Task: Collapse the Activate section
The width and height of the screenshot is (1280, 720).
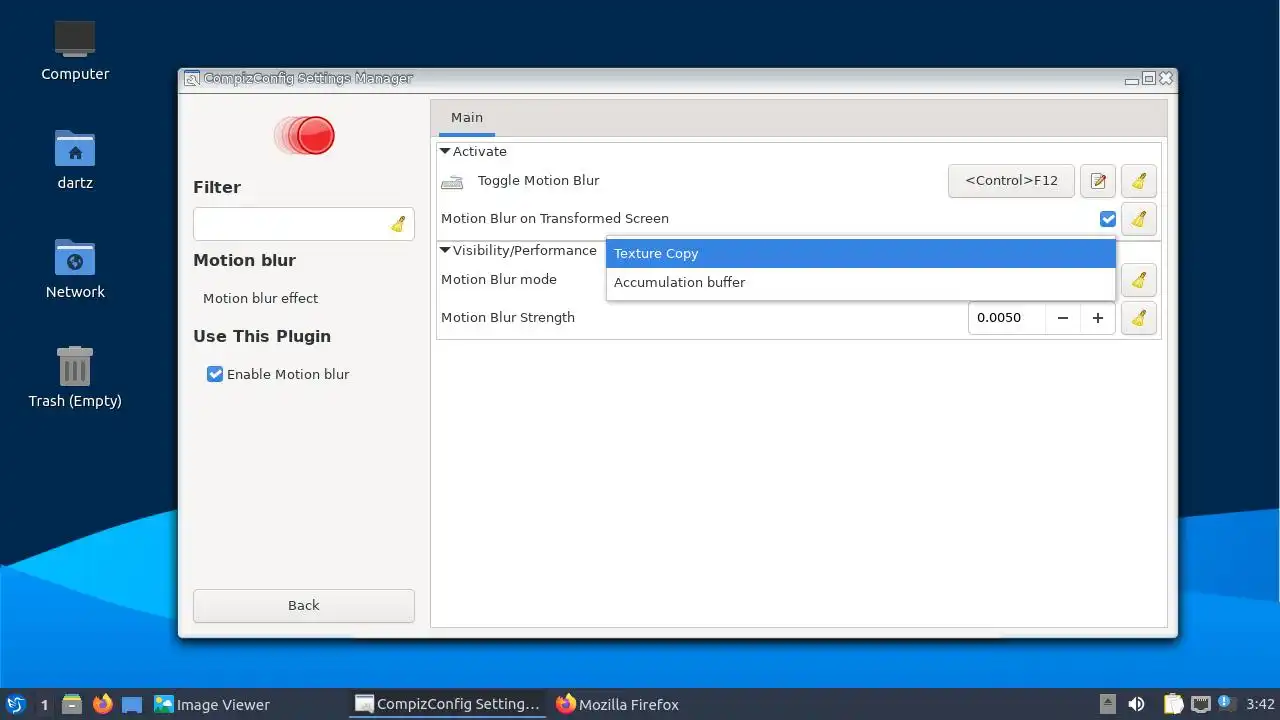Action: click(x=445, y=151)
